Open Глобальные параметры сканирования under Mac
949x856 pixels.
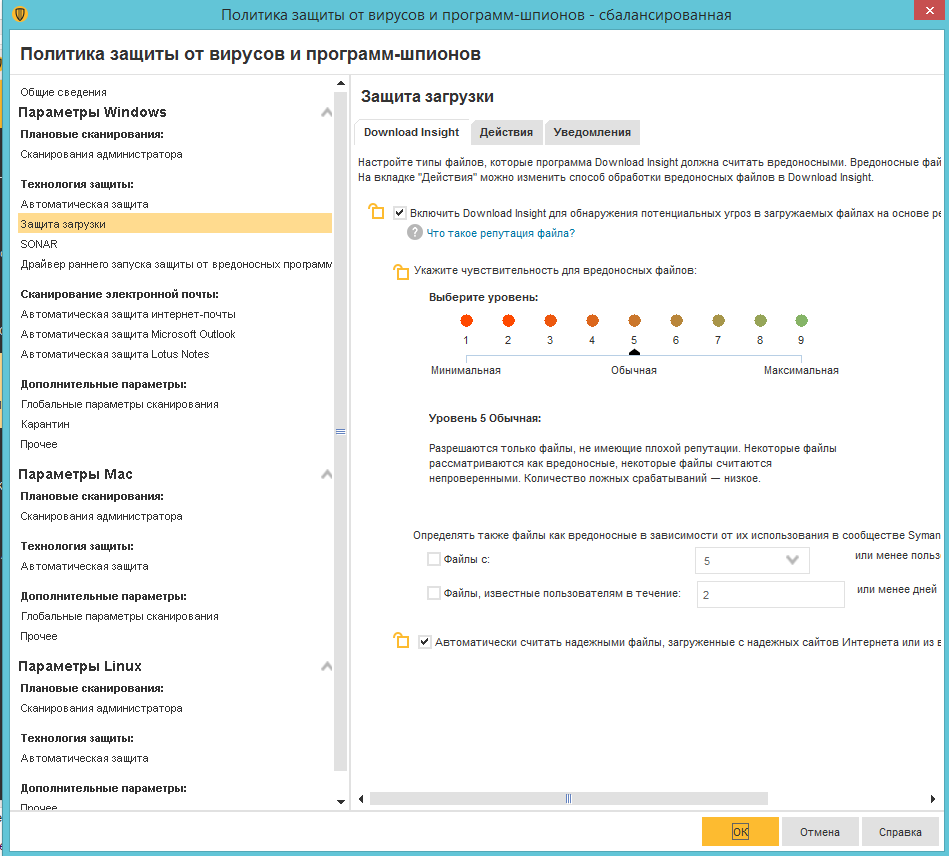pyautogui.click(x=119, y=616)
